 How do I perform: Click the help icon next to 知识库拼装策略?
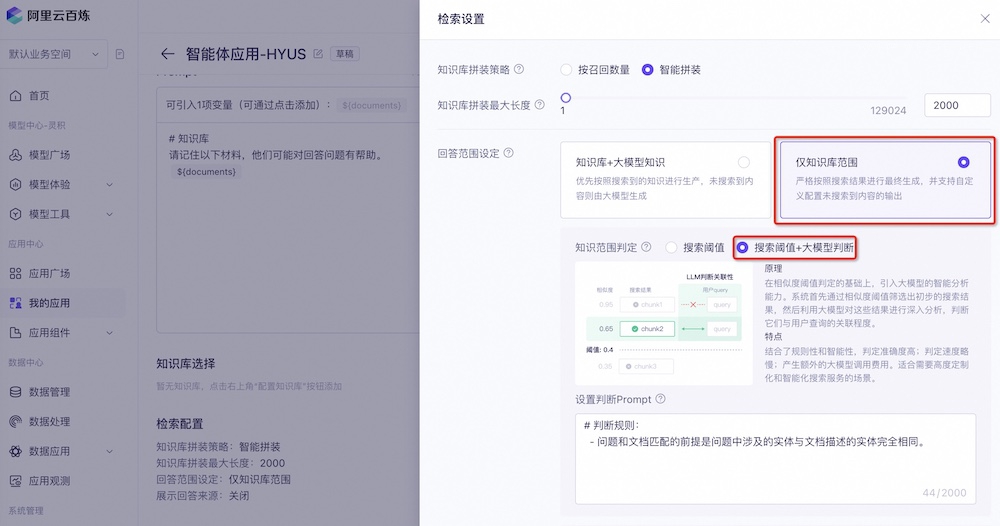point(519,70)
